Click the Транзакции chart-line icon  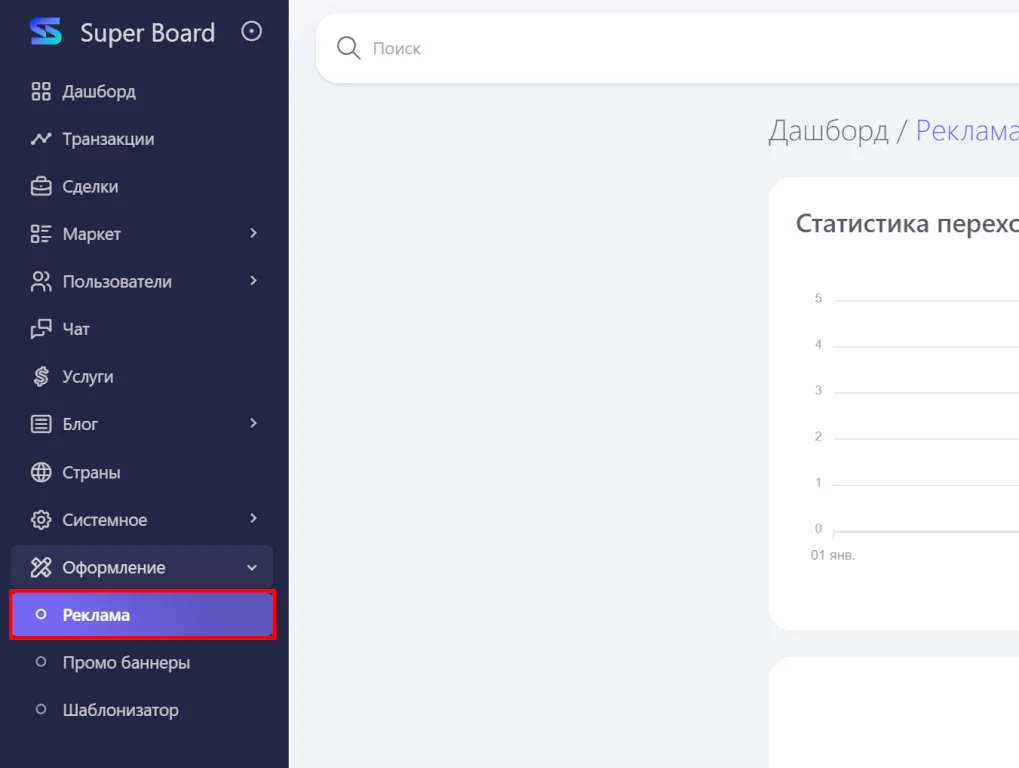41,139
